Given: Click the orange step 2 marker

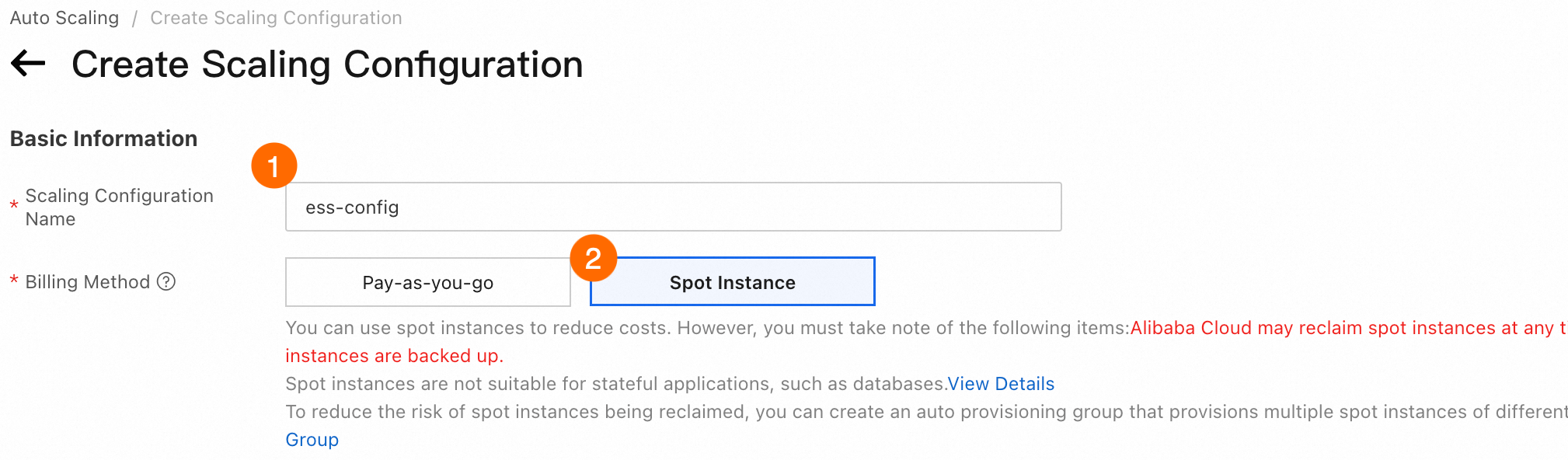Looking at the screenshot, I should [593, 258].
